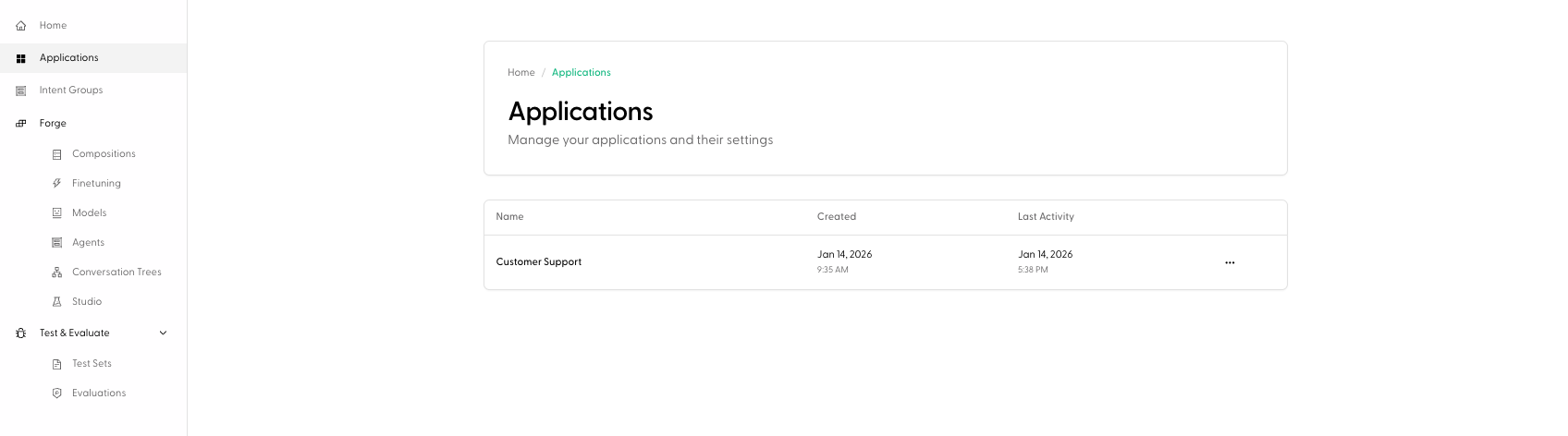Open the Customer Support application

[539, 262]
